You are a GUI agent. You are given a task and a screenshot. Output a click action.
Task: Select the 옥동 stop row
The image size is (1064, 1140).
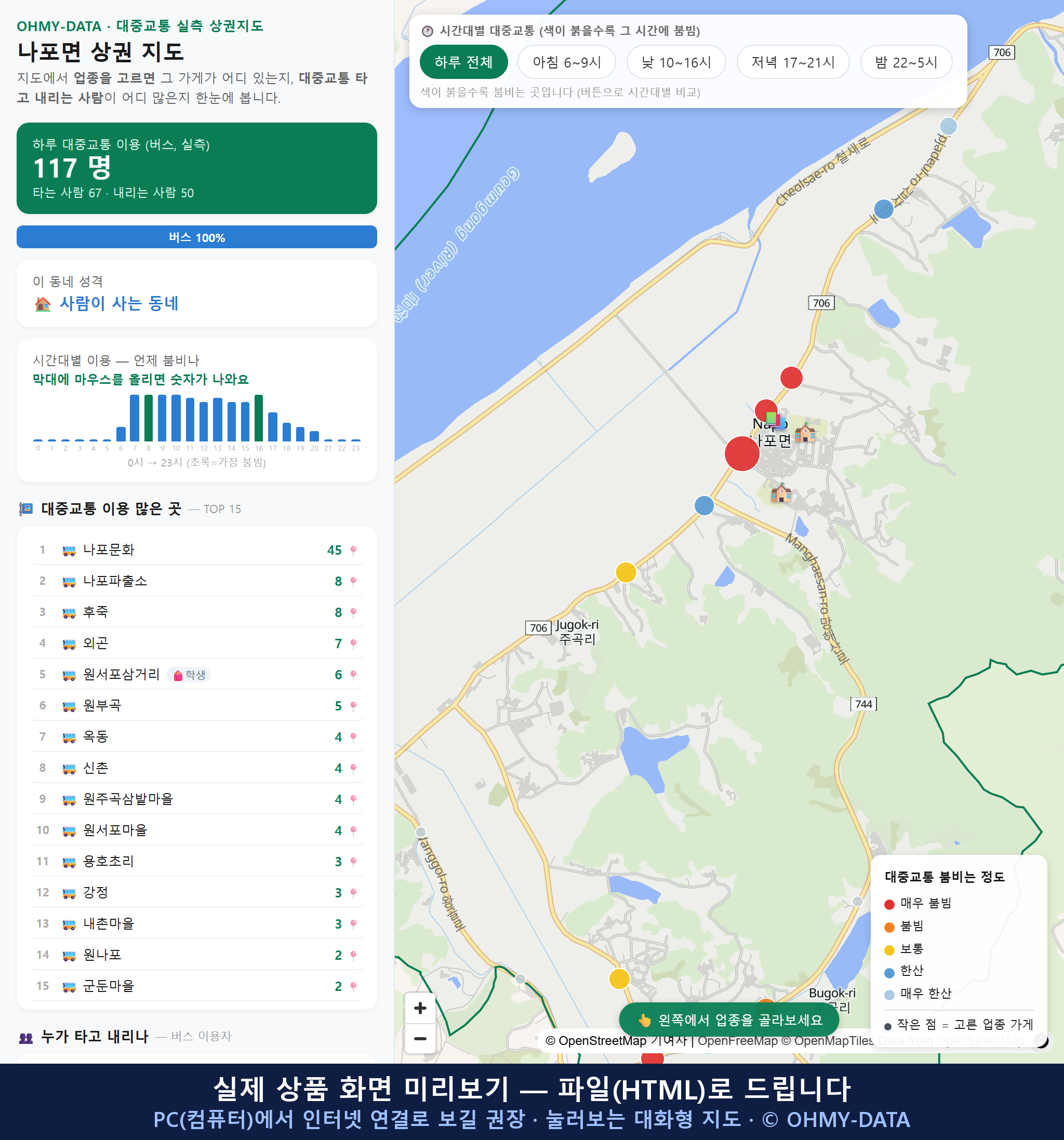[x=196, y=737]
